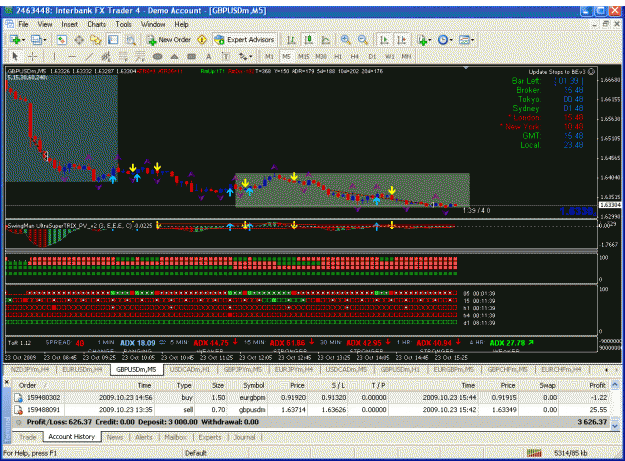Zoom out on the chart

[x=363, y=40]
